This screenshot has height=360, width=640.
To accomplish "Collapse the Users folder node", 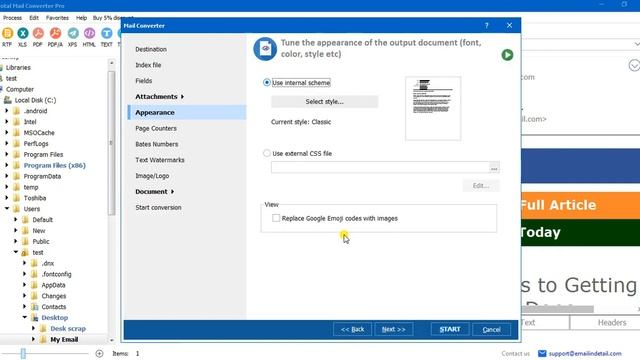I will (x=7, y=209).
